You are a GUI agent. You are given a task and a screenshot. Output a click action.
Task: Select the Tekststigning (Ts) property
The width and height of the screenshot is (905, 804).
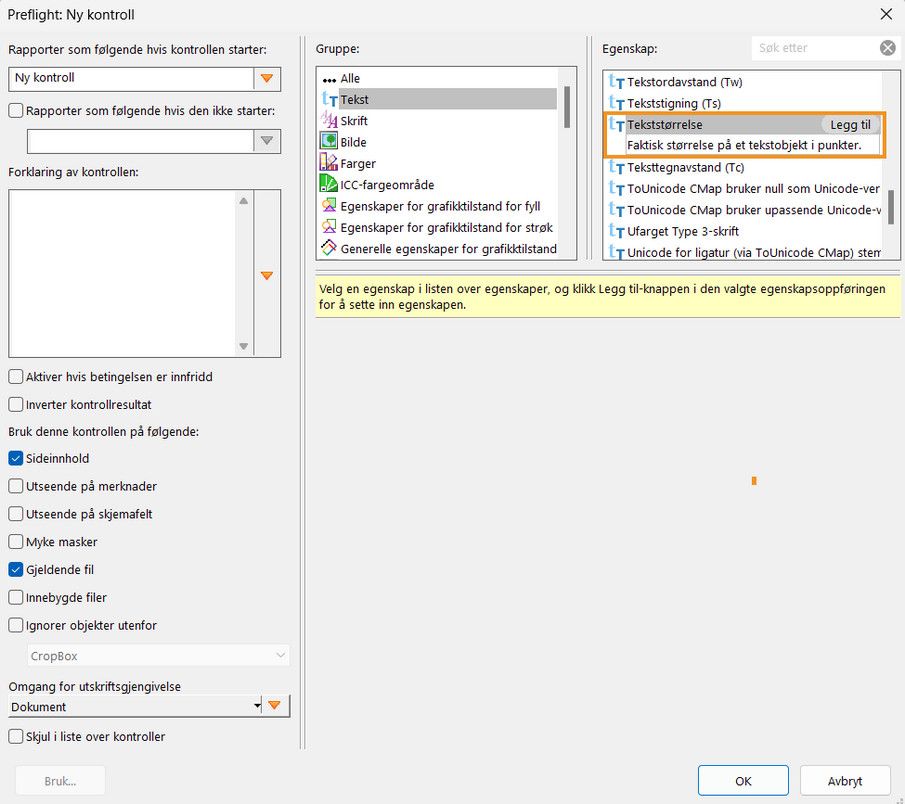(x=674, y=103)
